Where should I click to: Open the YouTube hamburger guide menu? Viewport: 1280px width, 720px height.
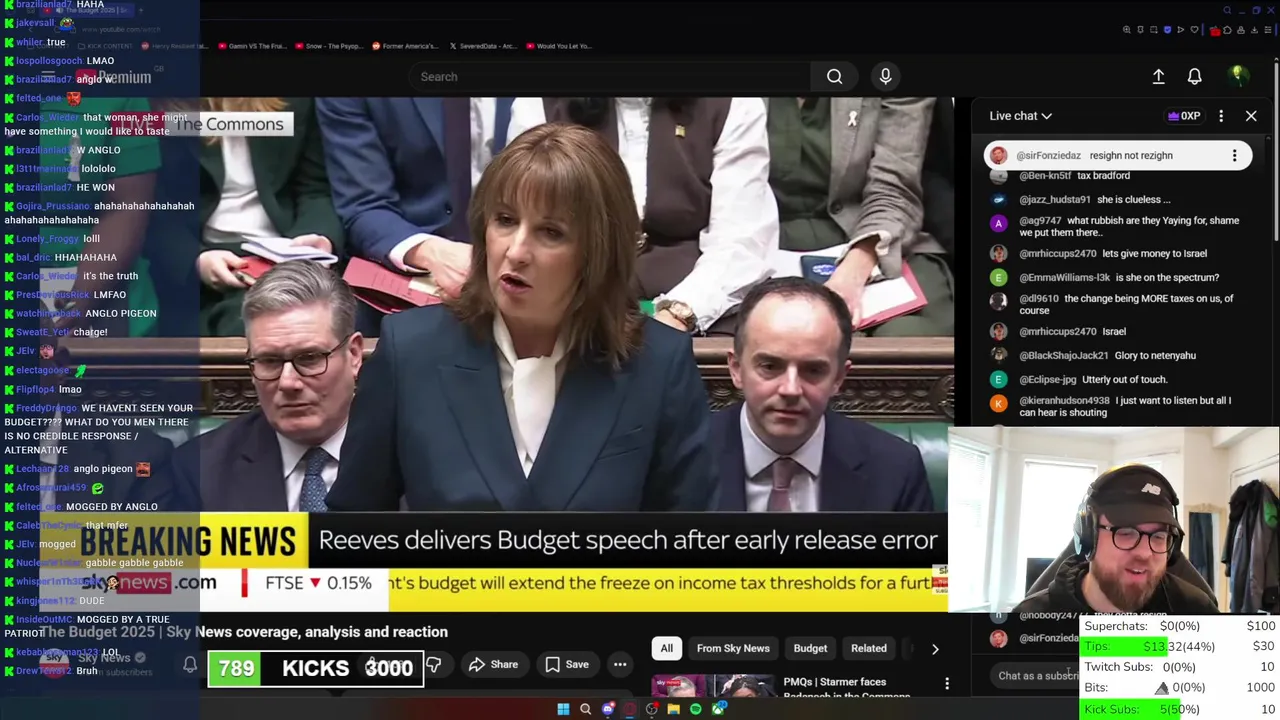47,77
